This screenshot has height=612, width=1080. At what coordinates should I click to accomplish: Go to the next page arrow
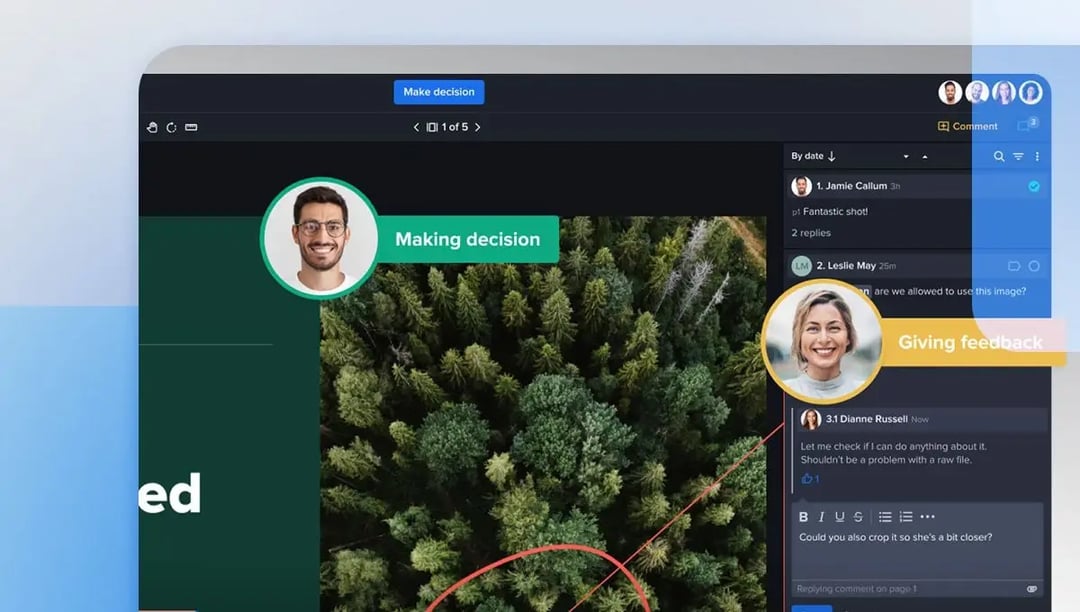(x=478, y=127)
